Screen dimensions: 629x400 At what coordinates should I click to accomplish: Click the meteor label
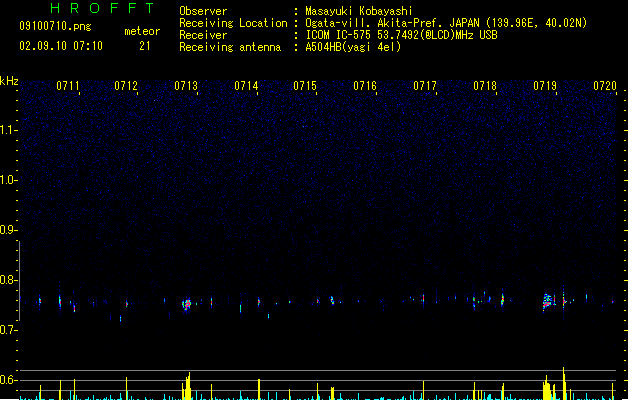pyautogui.click(x=142, y=31)
